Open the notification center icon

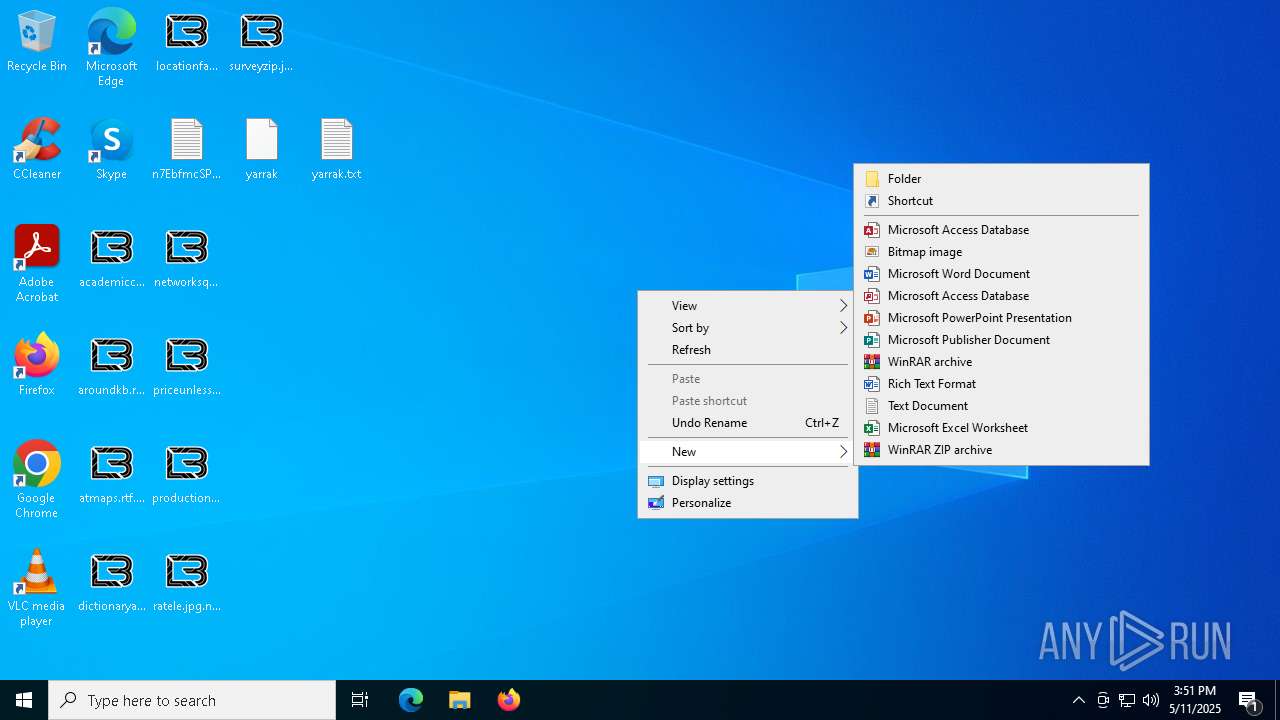point(1249,700)
